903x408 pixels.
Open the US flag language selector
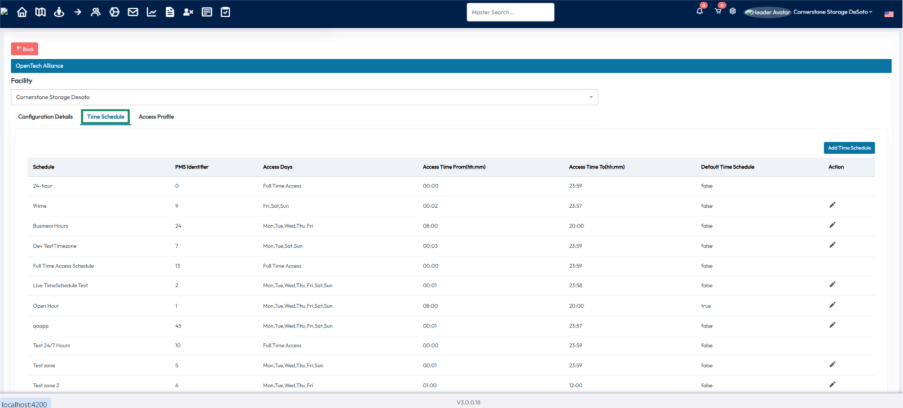[889, 13]
